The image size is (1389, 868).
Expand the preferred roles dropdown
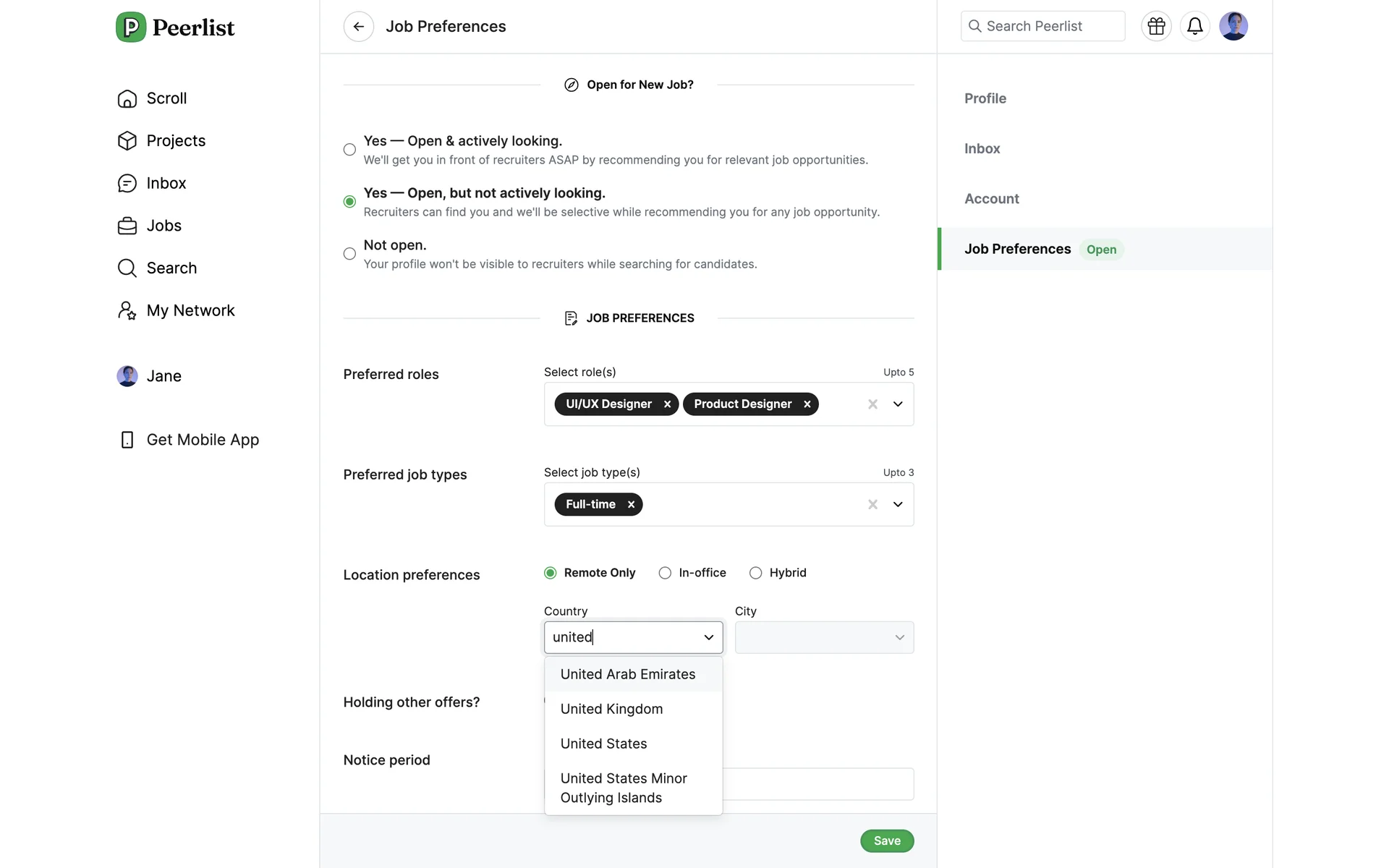click(x=898, y=404)
